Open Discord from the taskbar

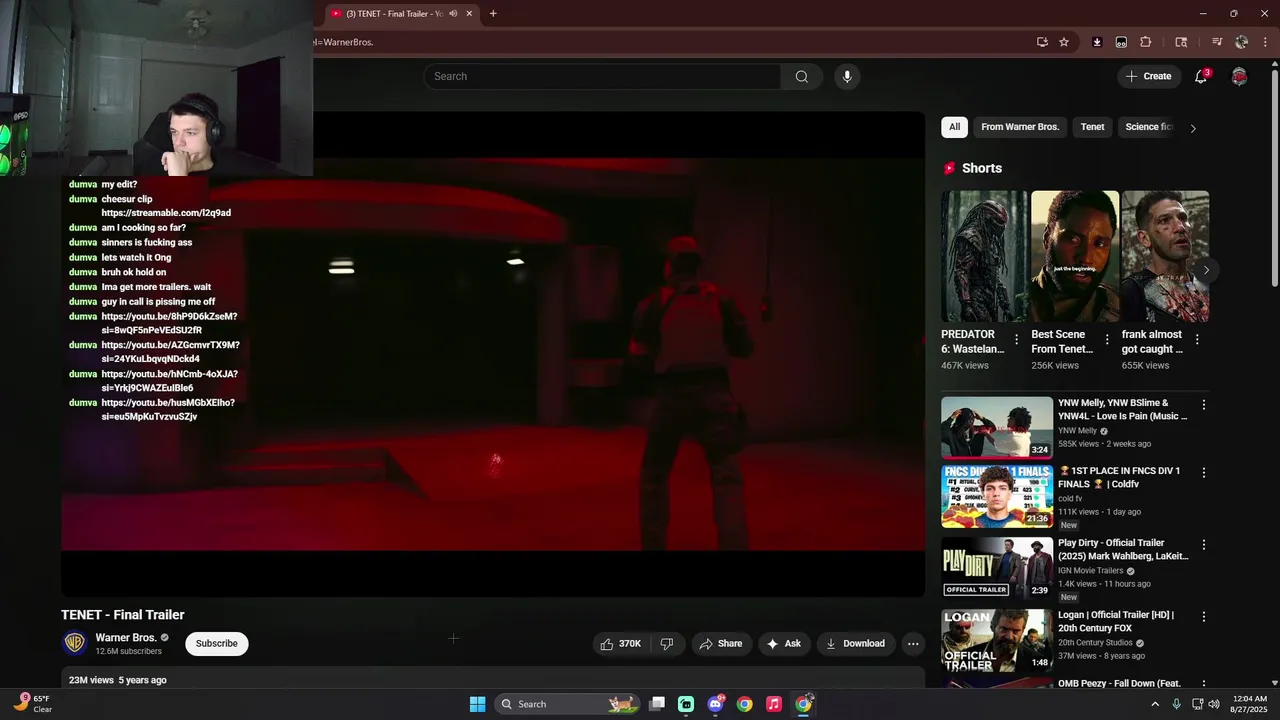[715, 704]
